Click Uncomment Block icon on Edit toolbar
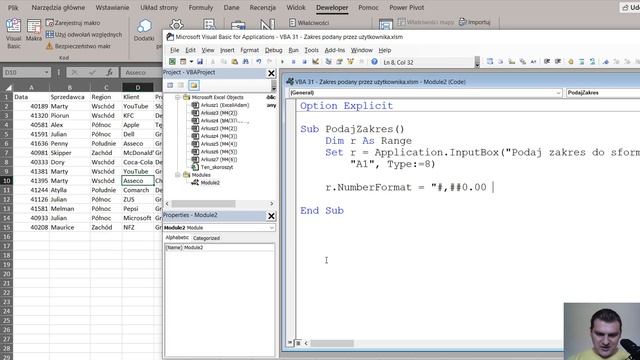The width and height of the screenshot is (640, 360). [x=593, y=62]
